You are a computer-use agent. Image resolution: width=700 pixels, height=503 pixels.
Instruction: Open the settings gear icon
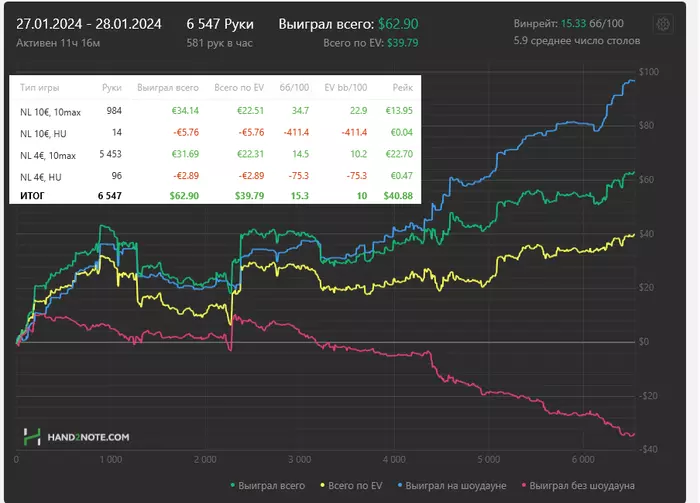coord(663,24)
